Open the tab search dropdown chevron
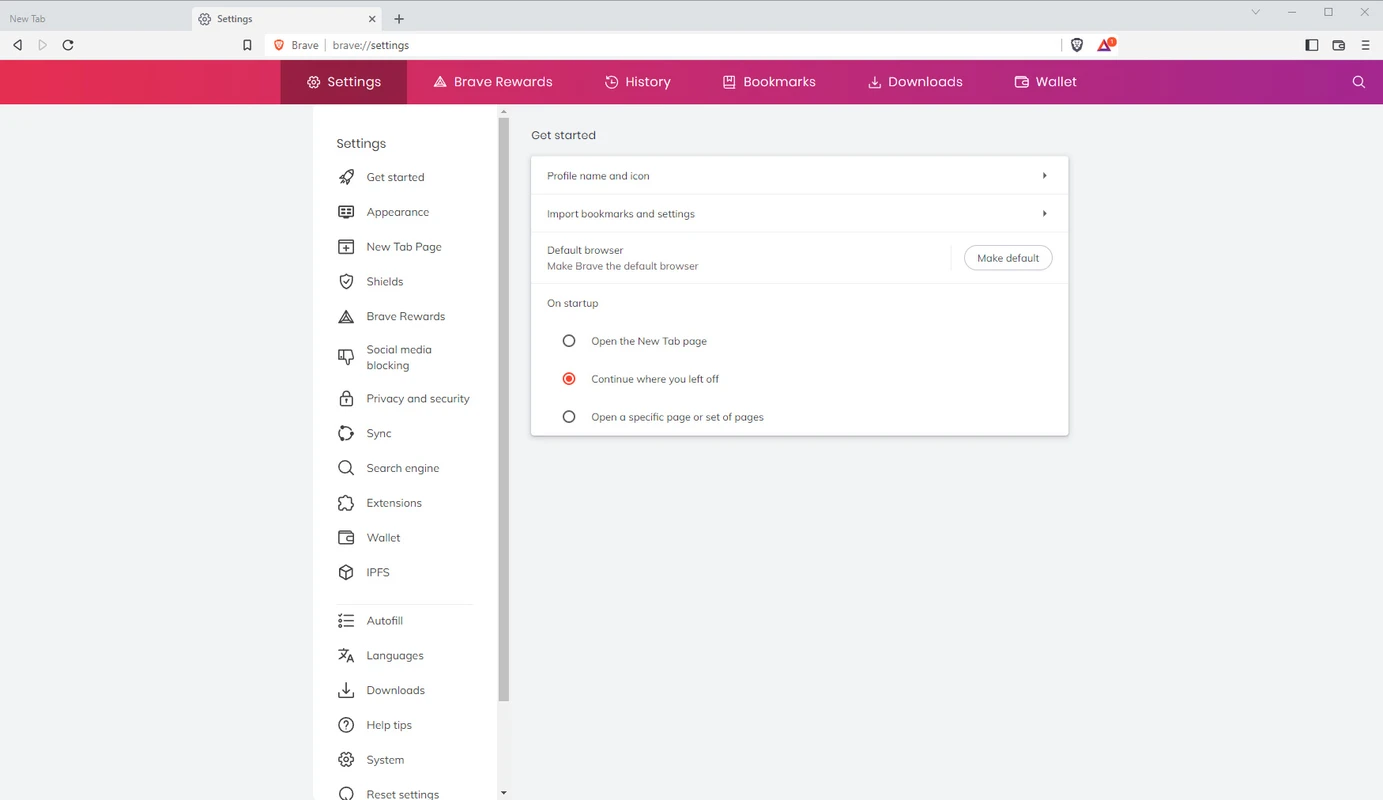The height and width of the screenshot is (800, 1383). coord(1256,12)
